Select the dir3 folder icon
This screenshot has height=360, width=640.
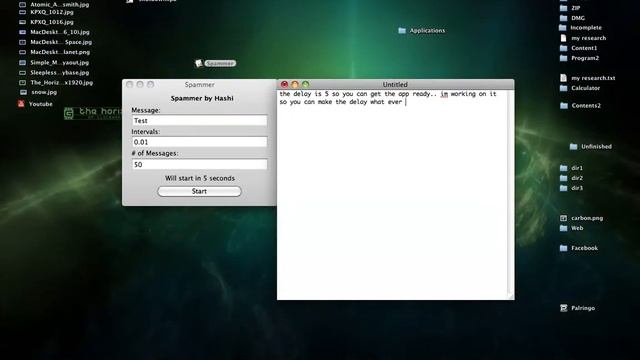(564, 188)
